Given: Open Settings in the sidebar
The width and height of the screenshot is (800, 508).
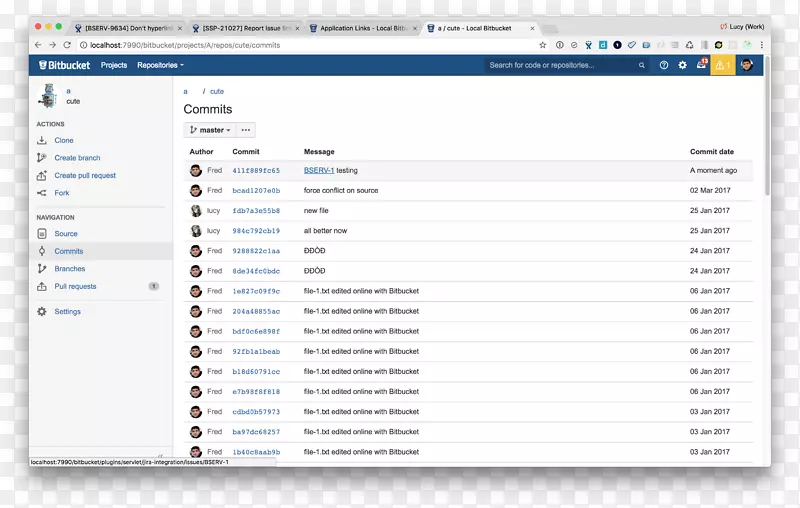Looking at the screenshot, I should pyautogui.click(x=67, y=312).
